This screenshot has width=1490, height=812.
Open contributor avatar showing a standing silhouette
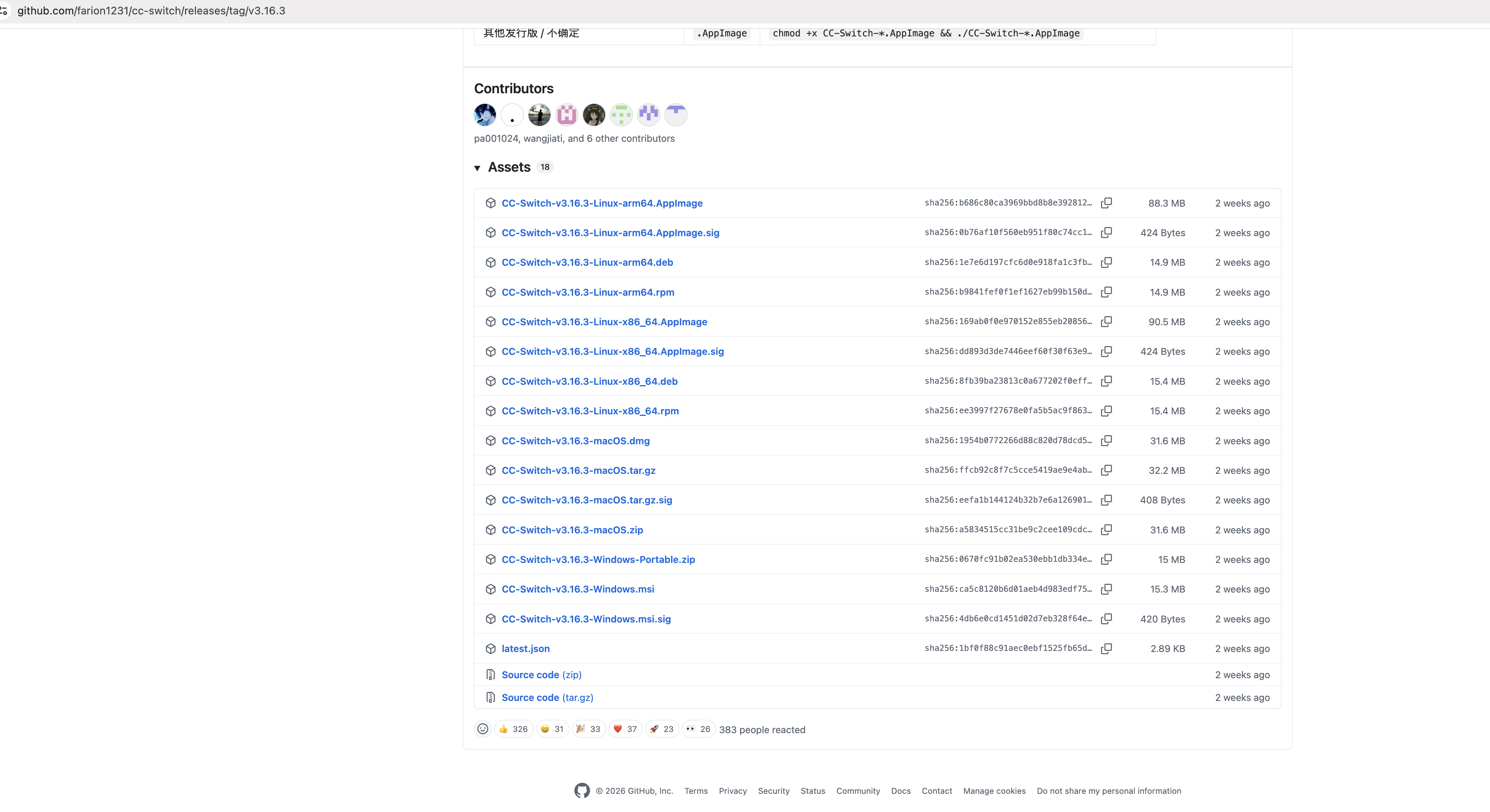(x=539, y=114)
